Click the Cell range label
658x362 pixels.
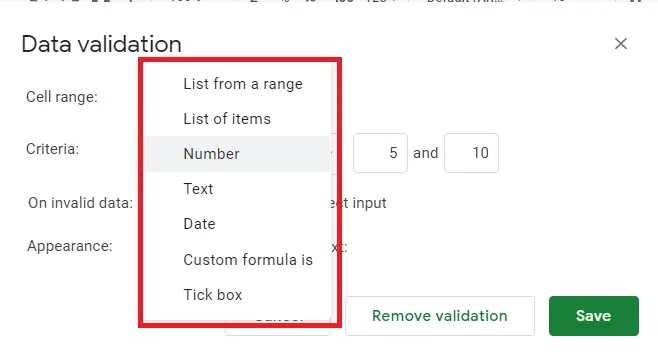(62, 97)
